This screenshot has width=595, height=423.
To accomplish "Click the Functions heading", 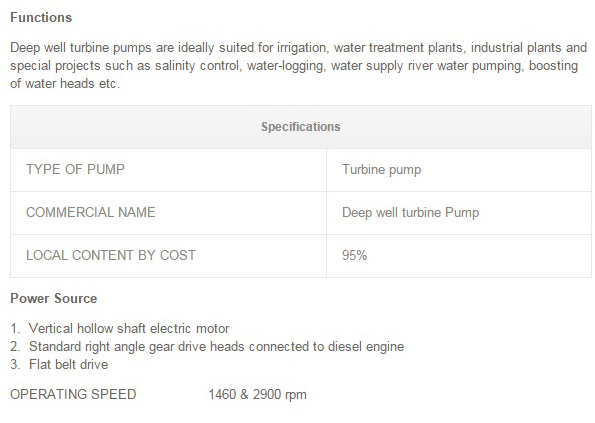I will pos(41,17).
